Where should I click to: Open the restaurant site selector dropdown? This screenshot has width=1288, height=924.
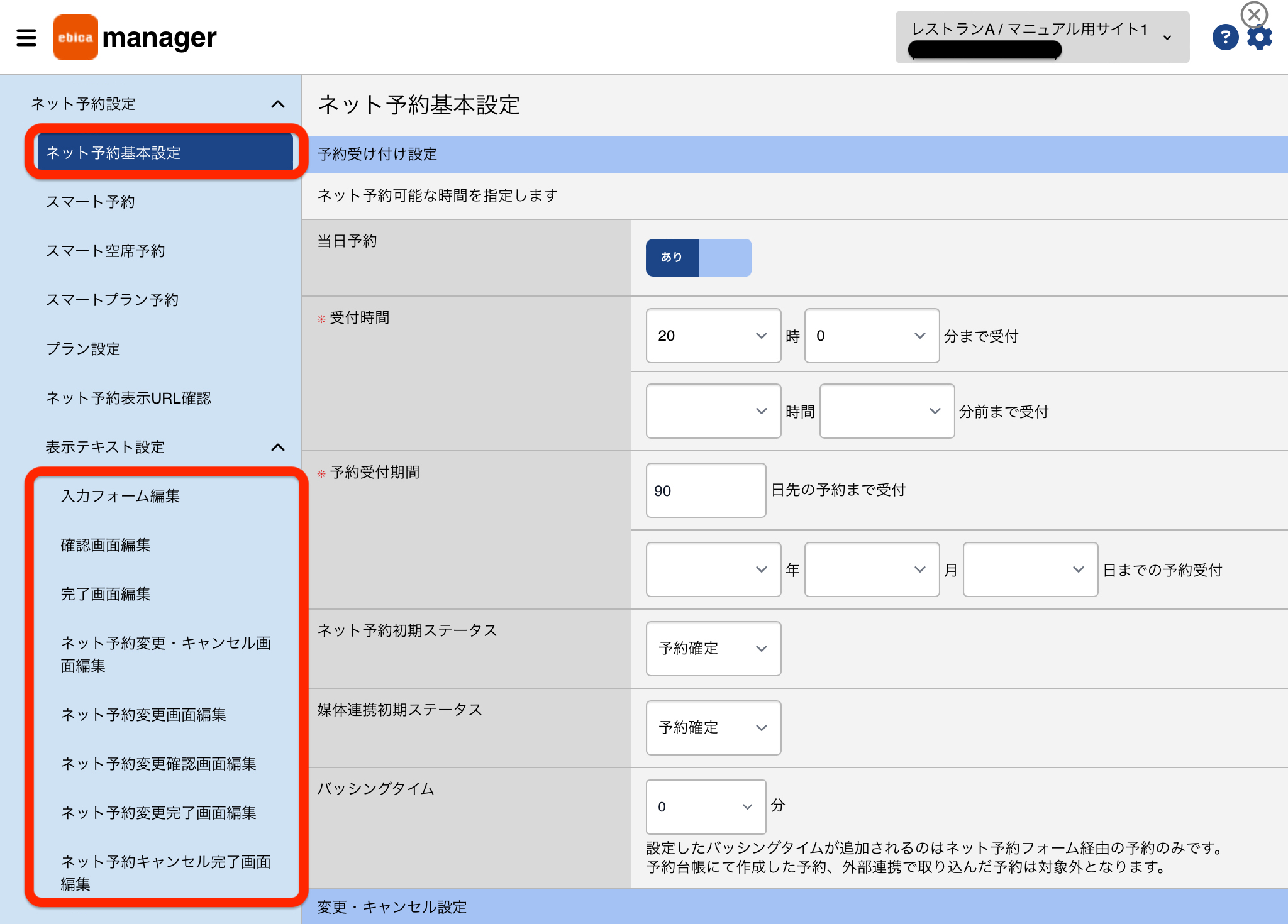pos(1042,37)
